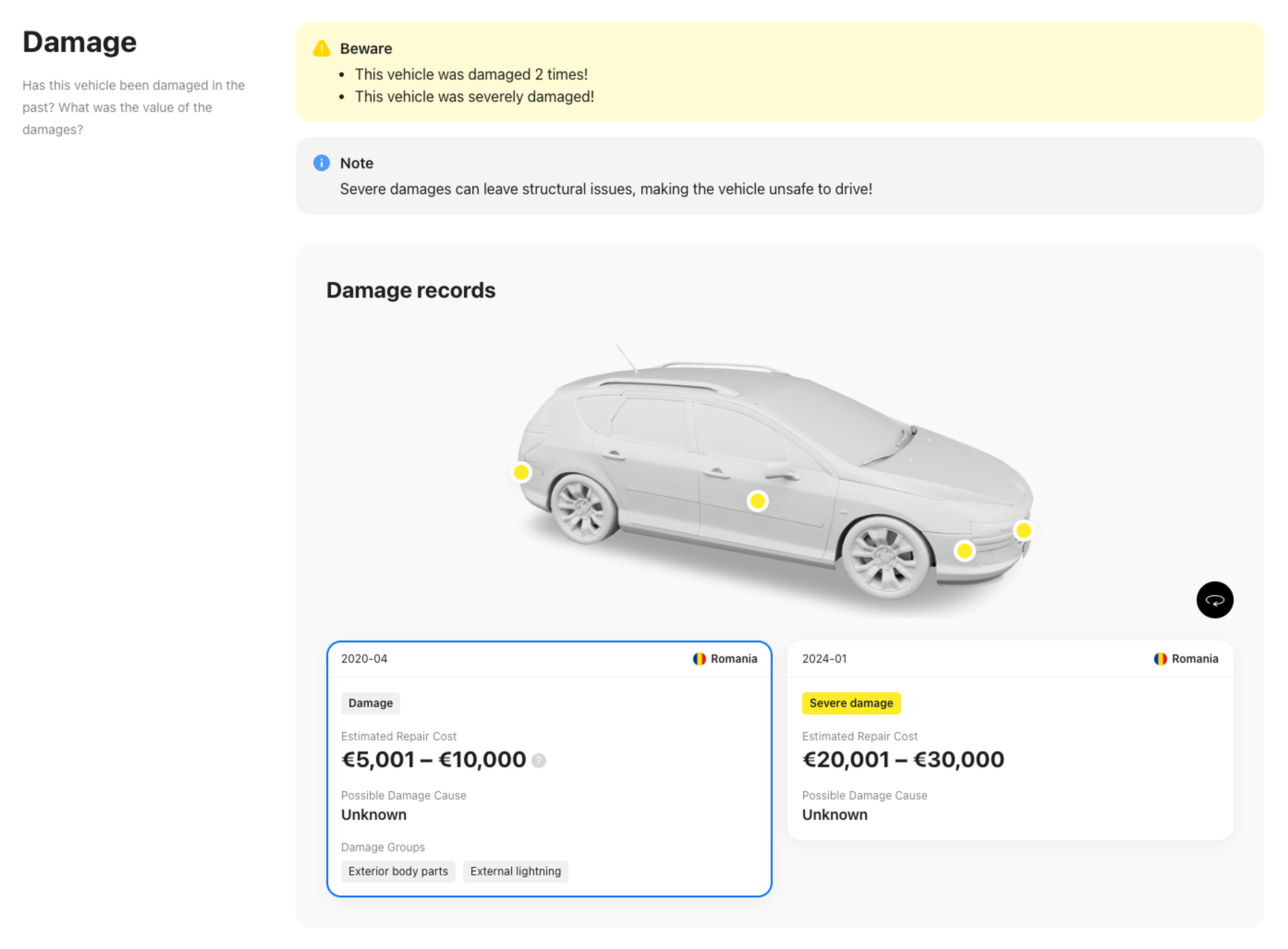This screenshot has width=1288, height=949.
Task: Click Romania flag on 2020-04 record
Action: pos(699,659)
